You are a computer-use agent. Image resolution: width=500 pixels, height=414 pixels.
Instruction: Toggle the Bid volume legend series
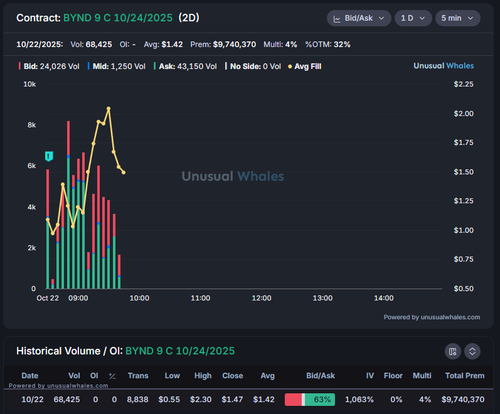pos(49,66)
